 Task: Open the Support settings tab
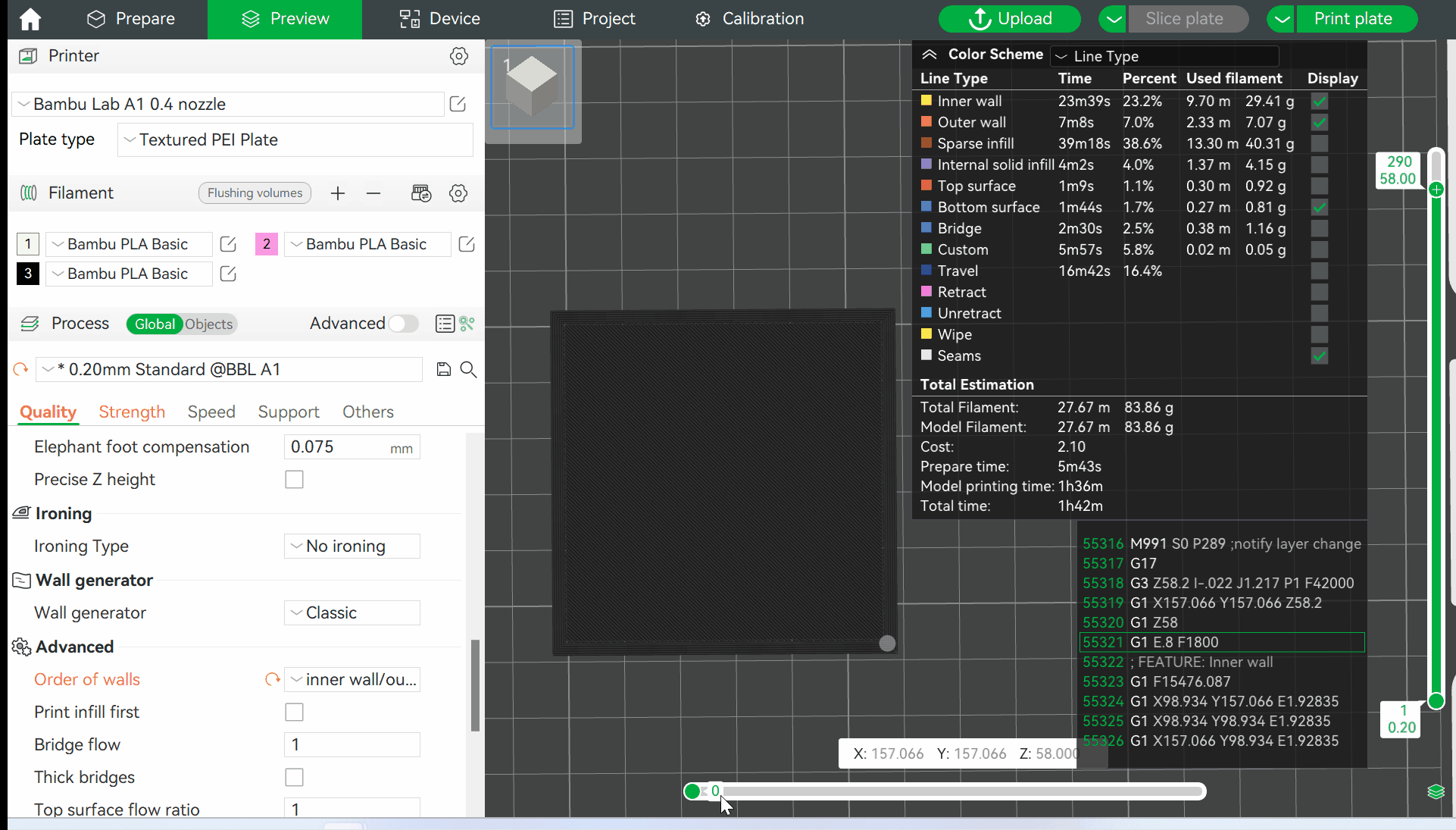[x=289, y=412]
